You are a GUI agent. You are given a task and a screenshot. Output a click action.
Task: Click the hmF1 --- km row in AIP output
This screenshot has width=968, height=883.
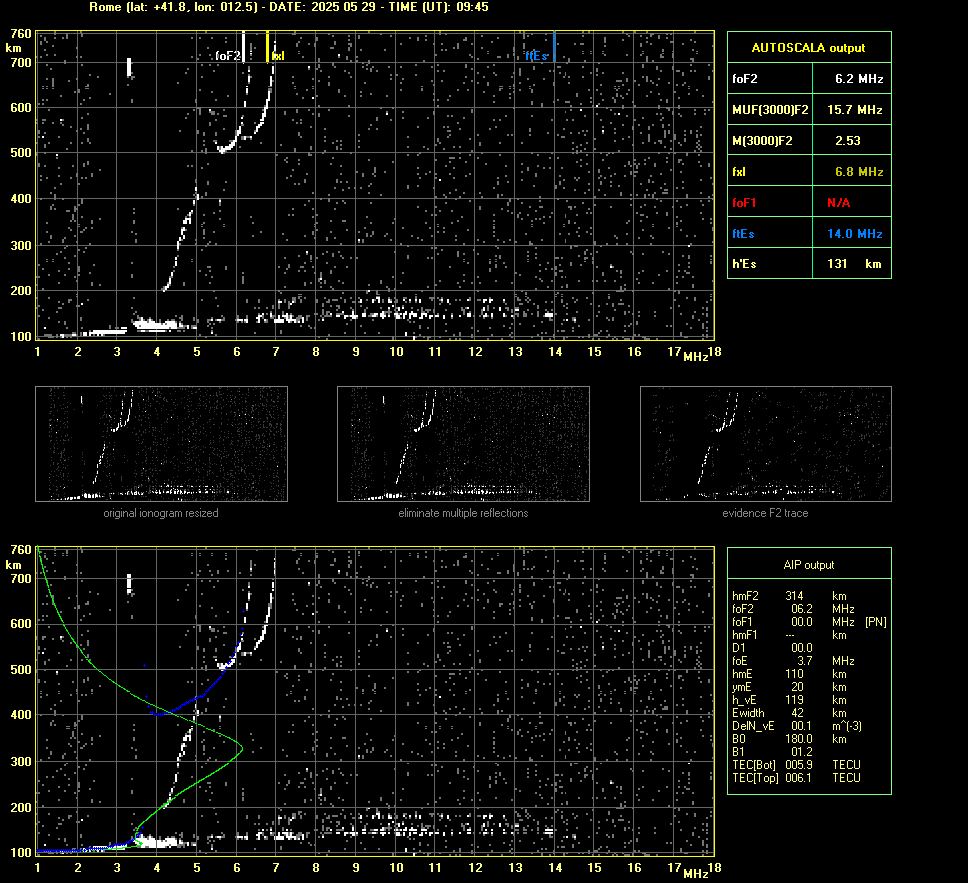(789, 635)
